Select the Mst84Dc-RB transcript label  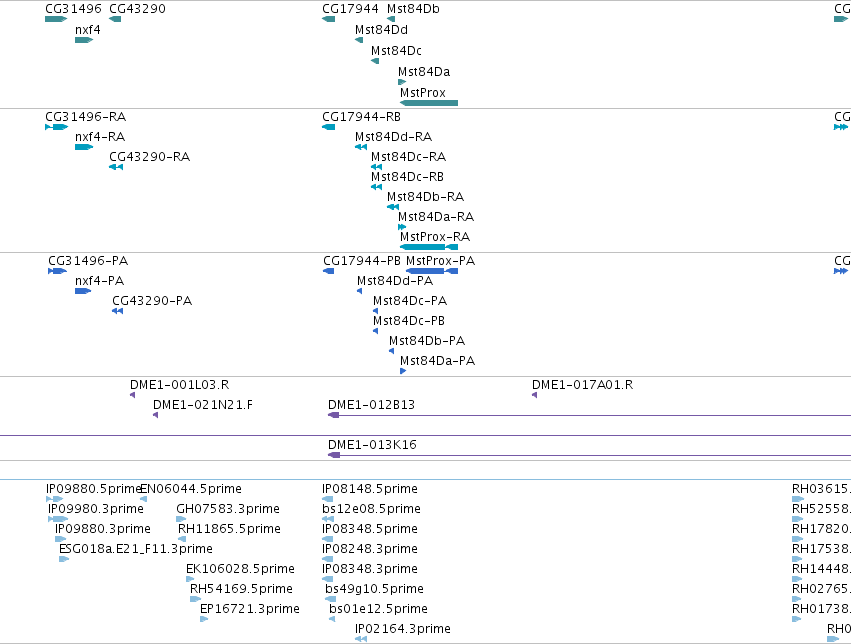408,177
